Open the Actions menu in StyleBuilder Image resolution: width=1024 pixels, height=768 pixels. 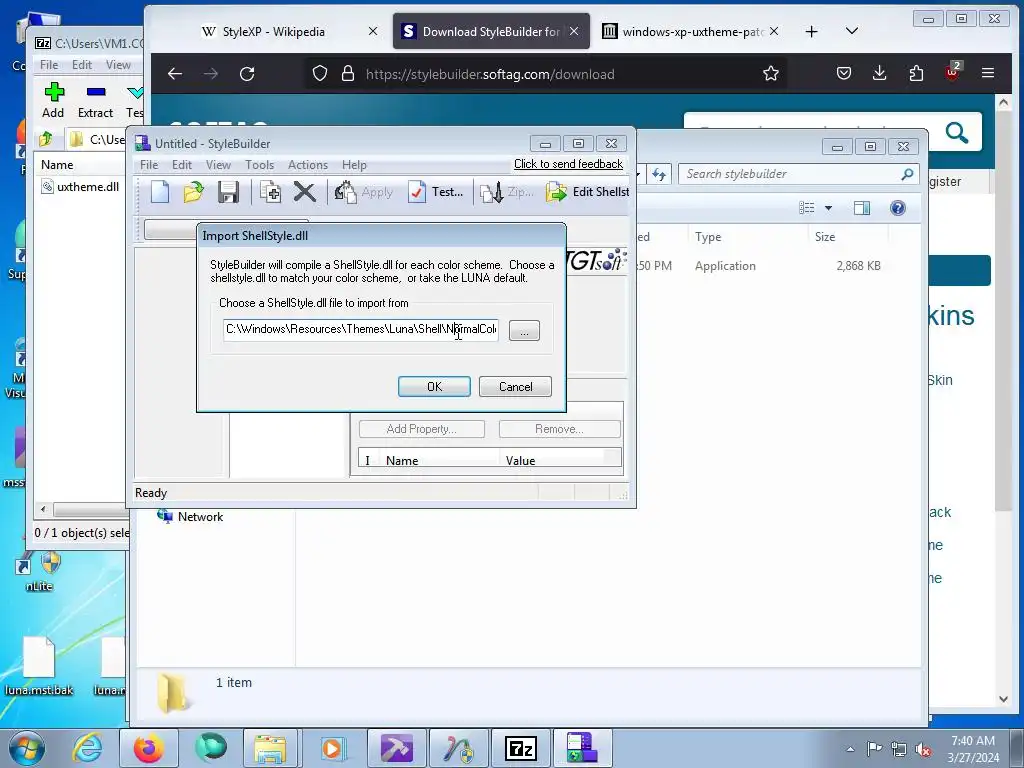coord(308,165)
